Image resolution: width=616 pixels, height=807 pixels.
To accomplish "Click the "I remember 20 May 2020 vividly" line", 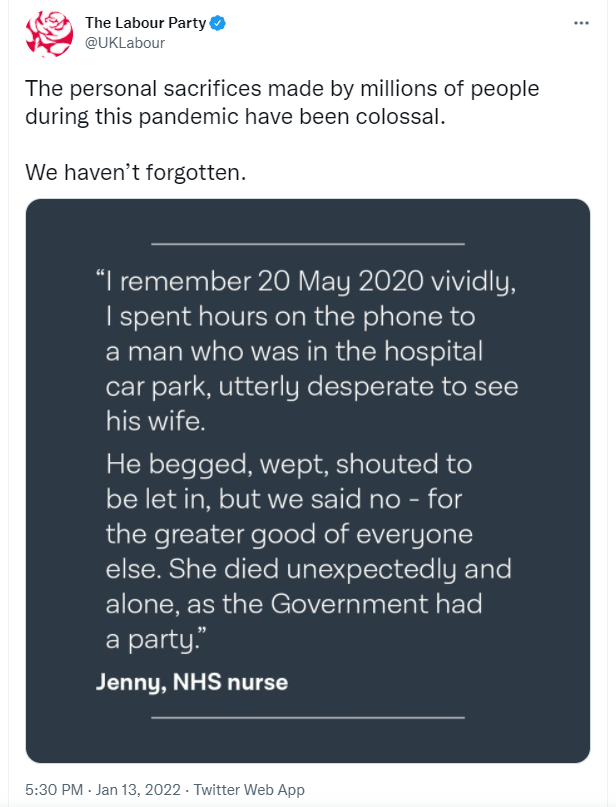I will click(x=307, y=283).
